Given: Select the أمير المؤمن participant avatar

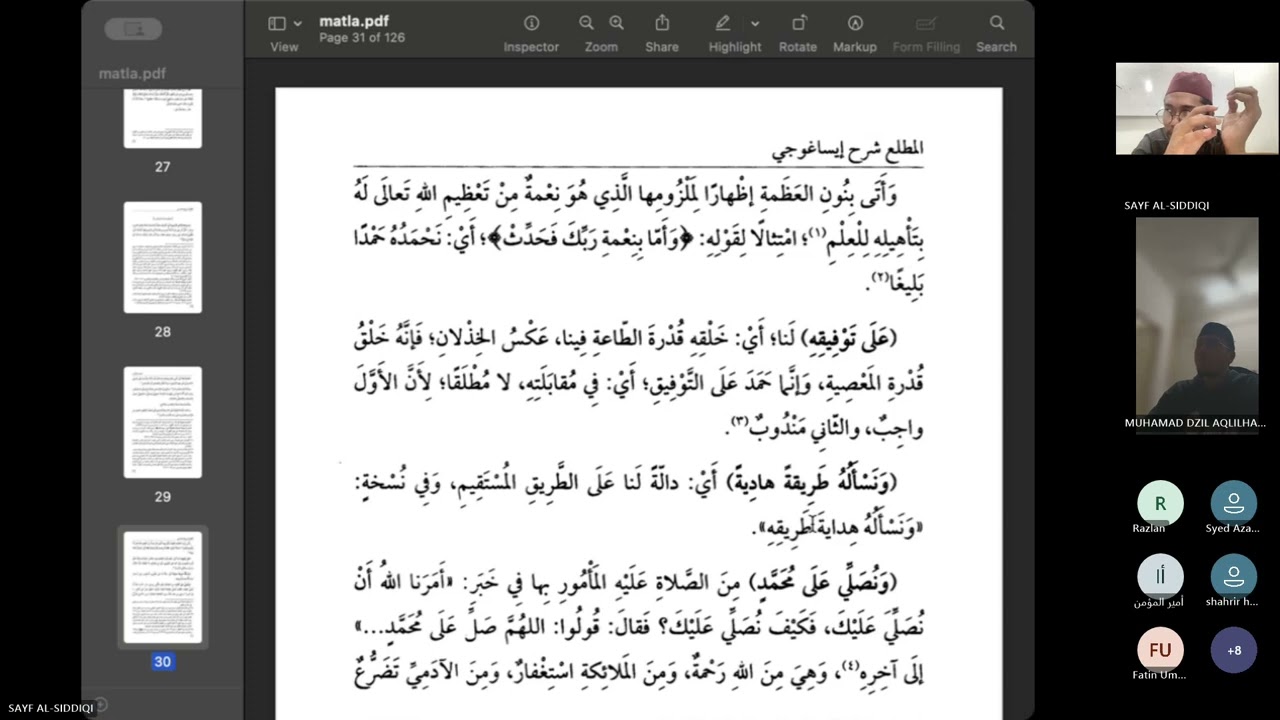Looking at the screenshot, I should pos(1160,576).
